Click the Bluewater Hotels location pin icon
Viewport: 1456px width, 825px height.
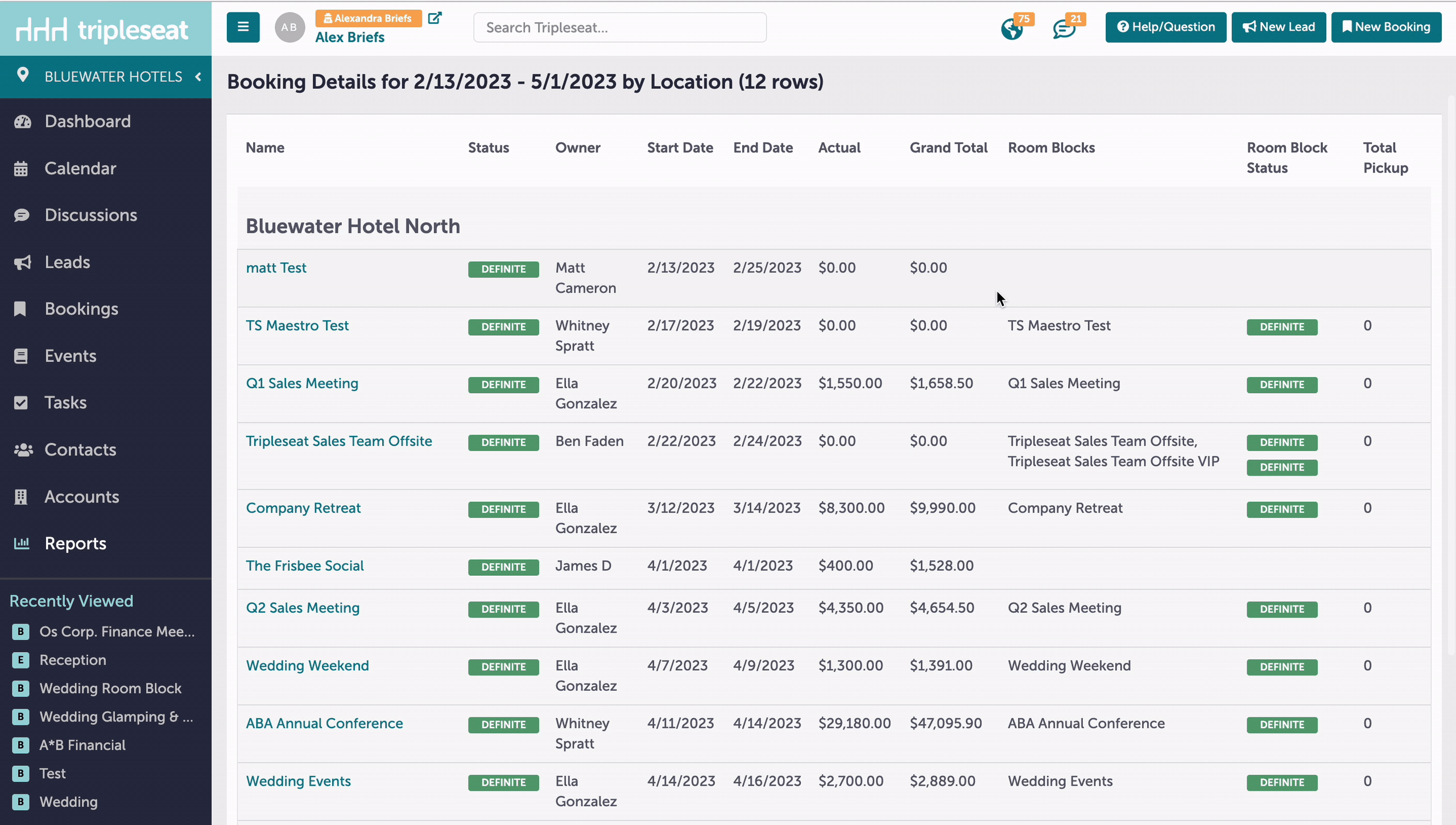coord(23,75)
